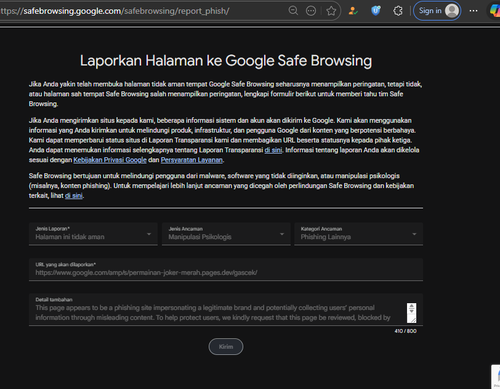The image size is (500, 389).
Task: Click the Detail tambahan text area
Action: point(226,310)
